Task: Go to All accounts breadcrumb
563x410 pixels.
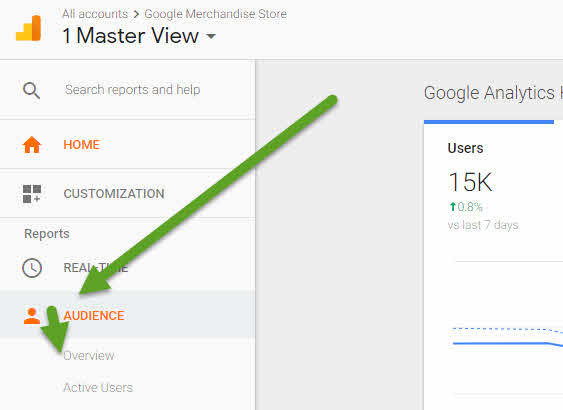Action: tap(95, 14)
